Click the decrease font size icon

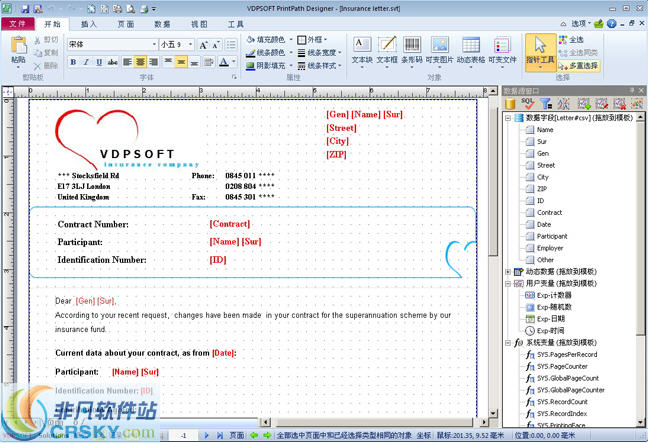[x=216, y=45]
